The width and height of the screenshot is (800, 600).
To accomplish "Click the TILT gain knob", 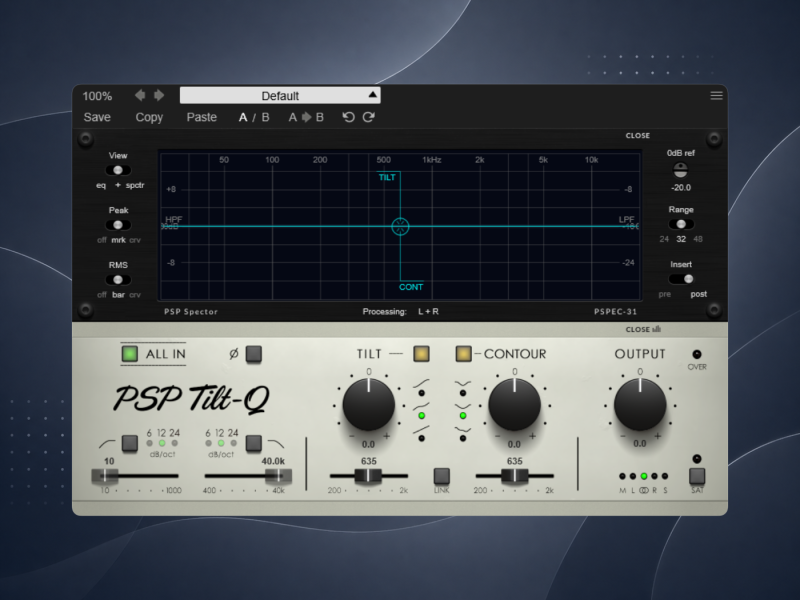I will click(x=368, y=405).
